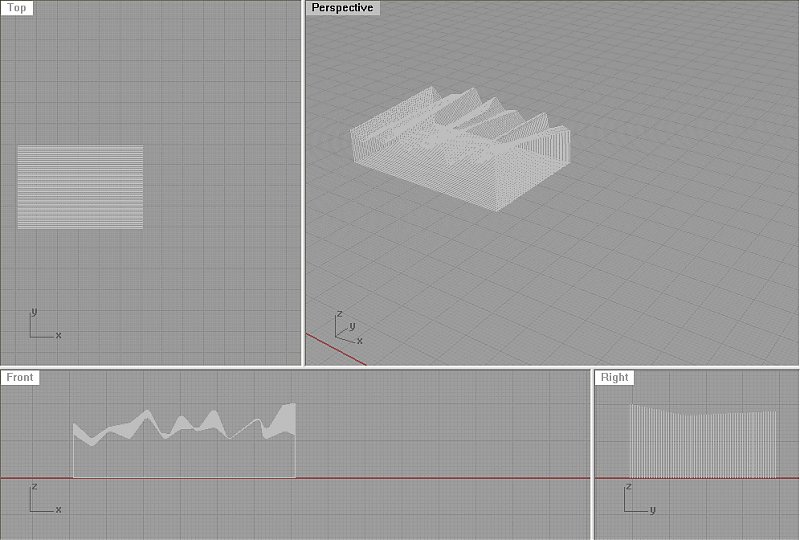Activate the Top viewport title label
Screen dimensions: 800x540
[x=17, y=8]
